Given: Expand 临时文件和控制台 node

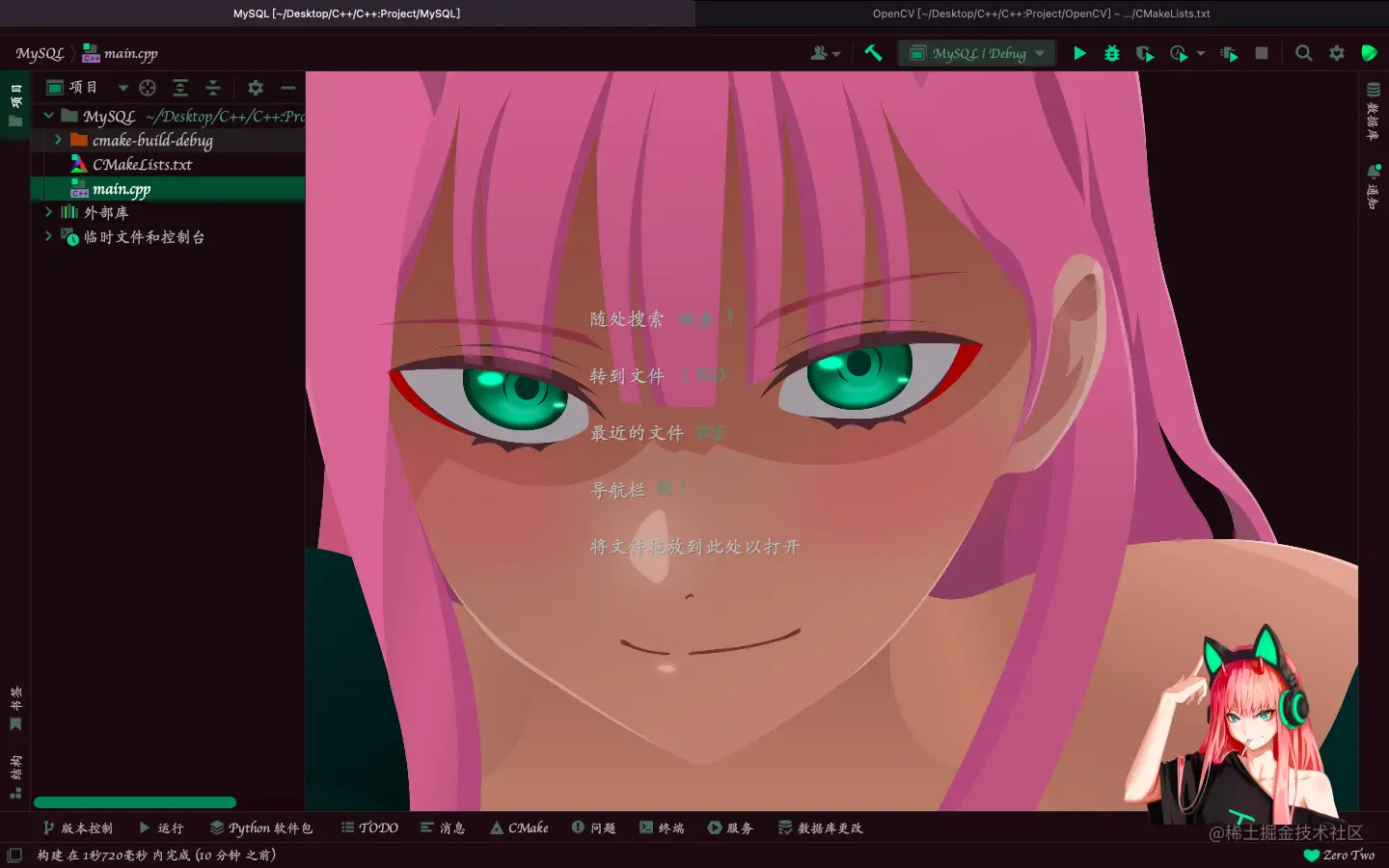Looking at the screenshot, I should [48, 235].
